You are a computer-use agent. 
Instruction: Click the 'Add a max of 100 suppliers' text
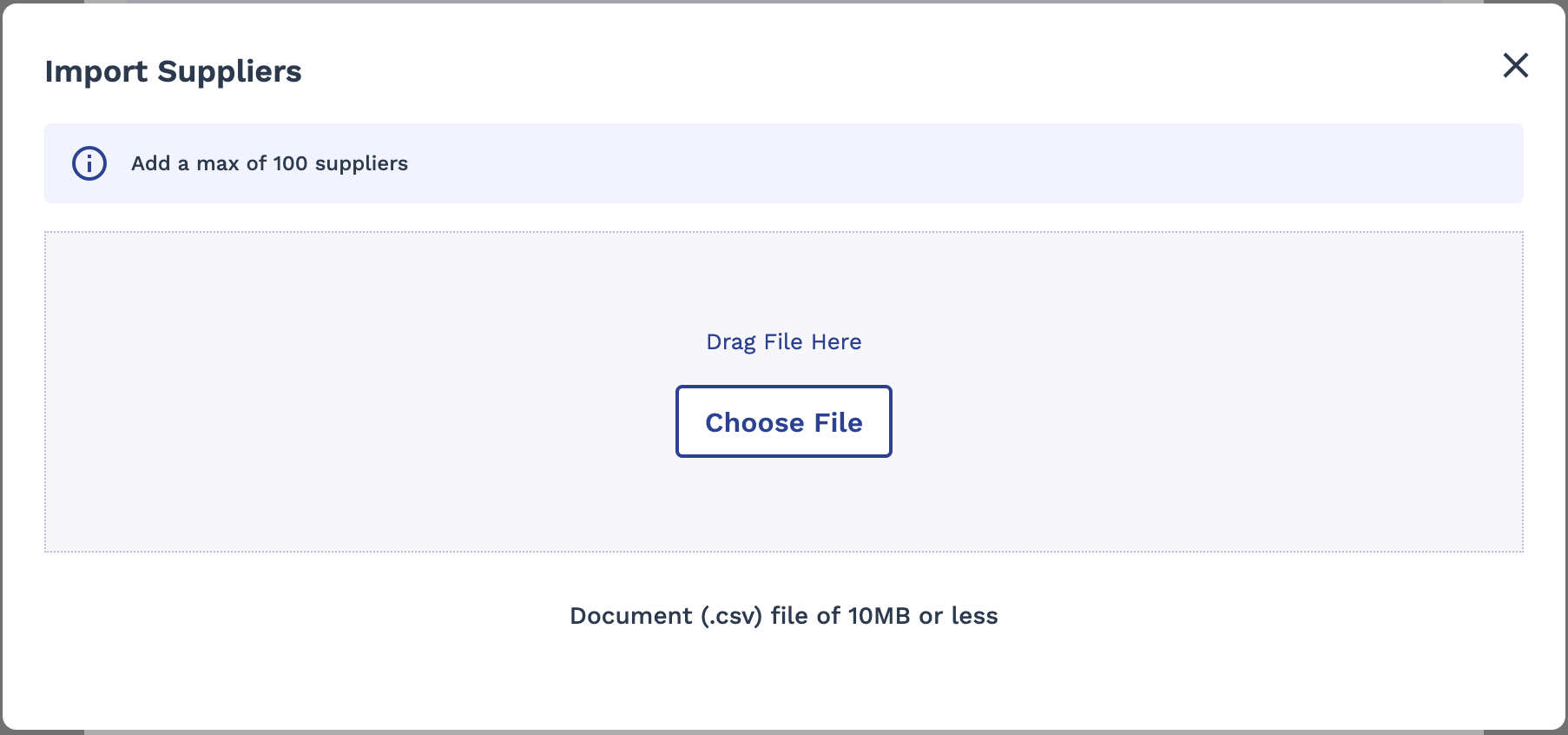(x=269, y=163)
